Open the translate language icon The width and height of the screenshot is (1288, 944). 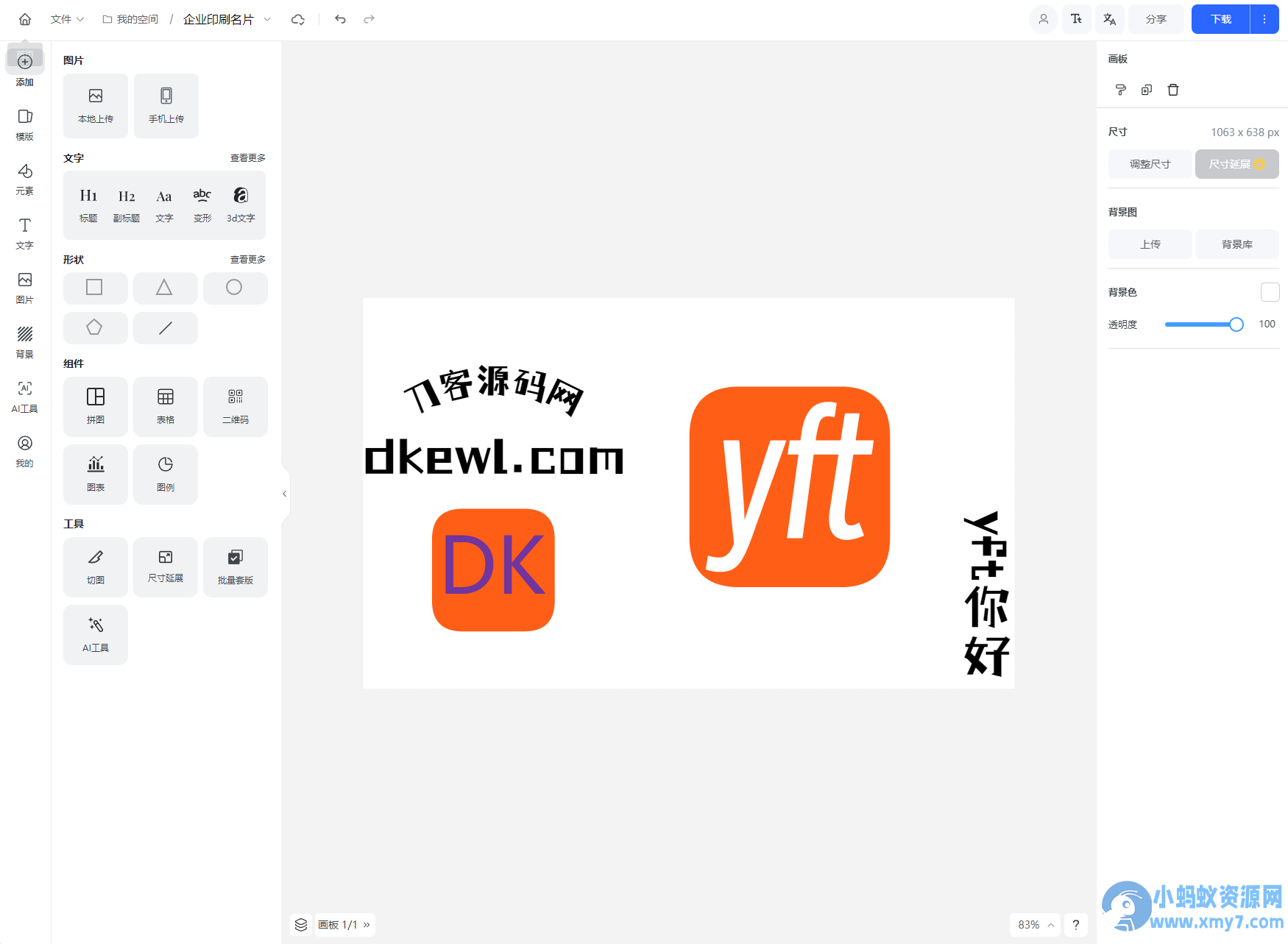(1110, 19)
